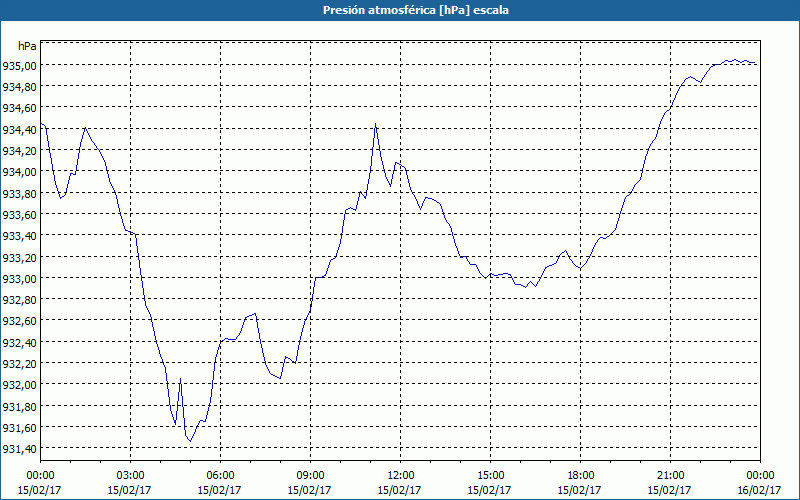800x500 pixels.
Task: Click the 15/02/17 date under 18:00
Action: pos(580,490)
